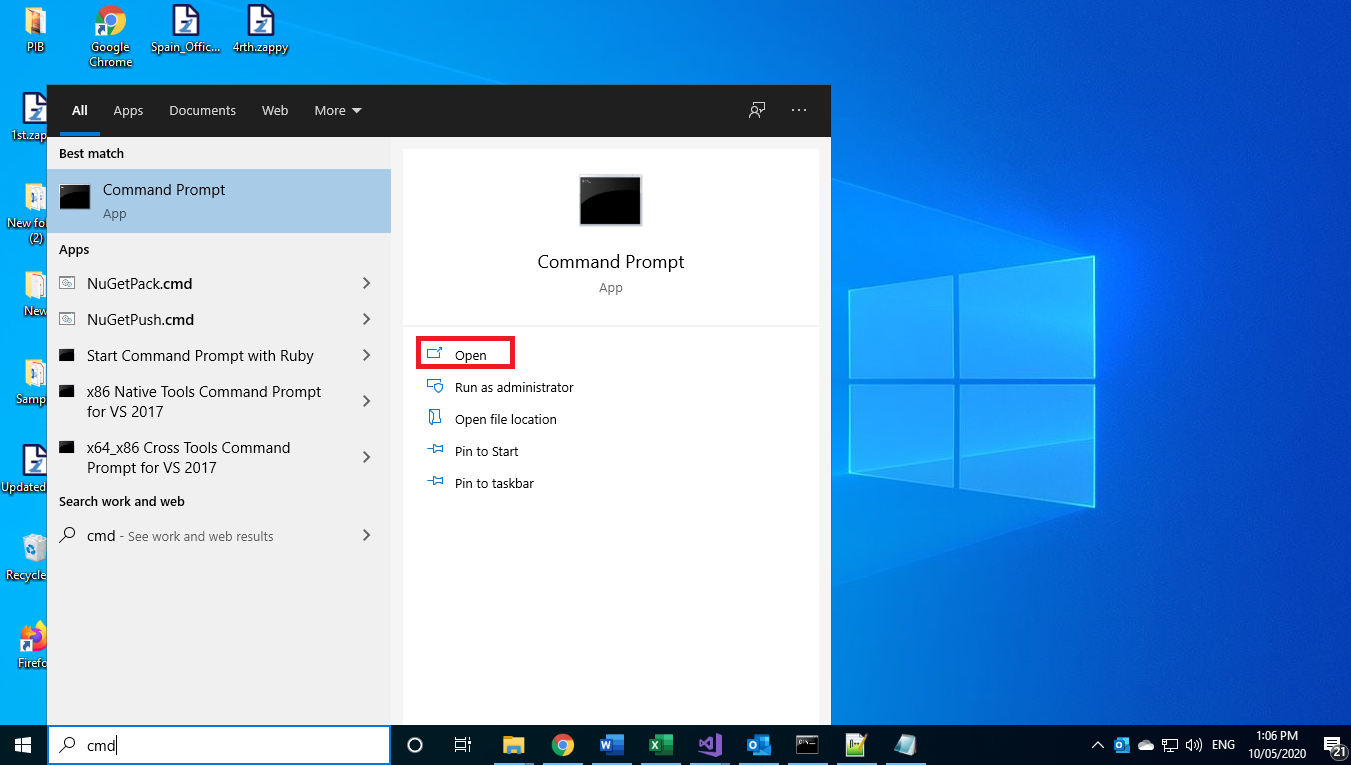Expand arrow for cmd web results
Viewport: 1351px width, 765px height.
[367, 536]
